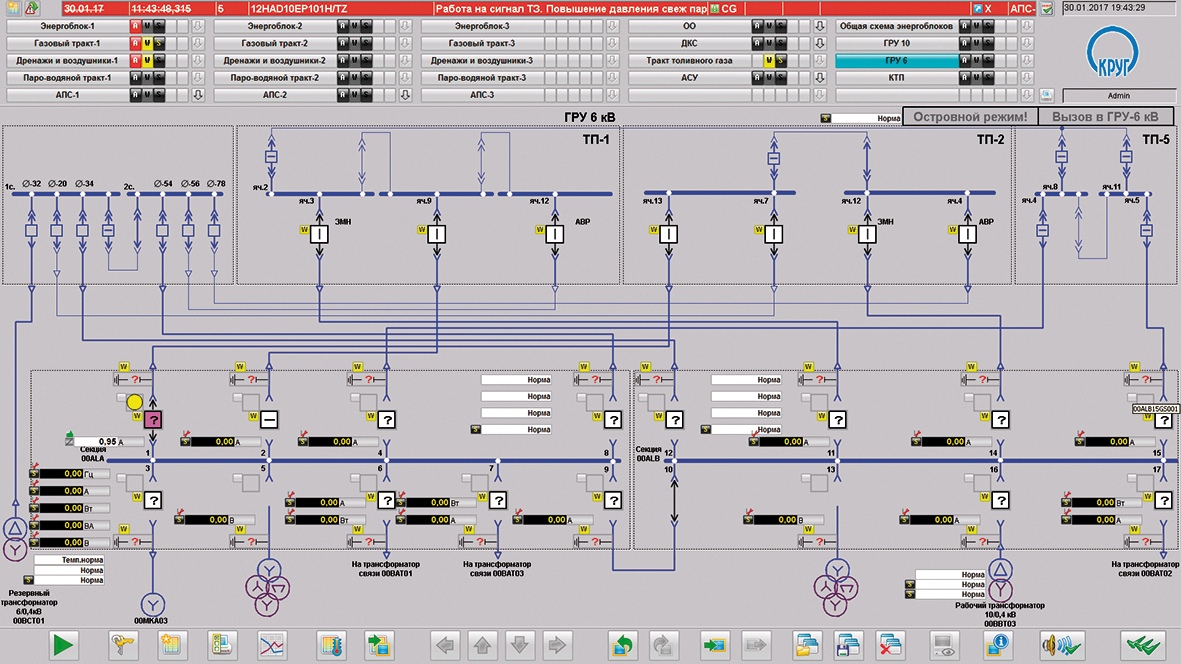Click the green play arrow icon
Screen dimensions: 1181x664
pyautogui.click(x=63, y=645)
